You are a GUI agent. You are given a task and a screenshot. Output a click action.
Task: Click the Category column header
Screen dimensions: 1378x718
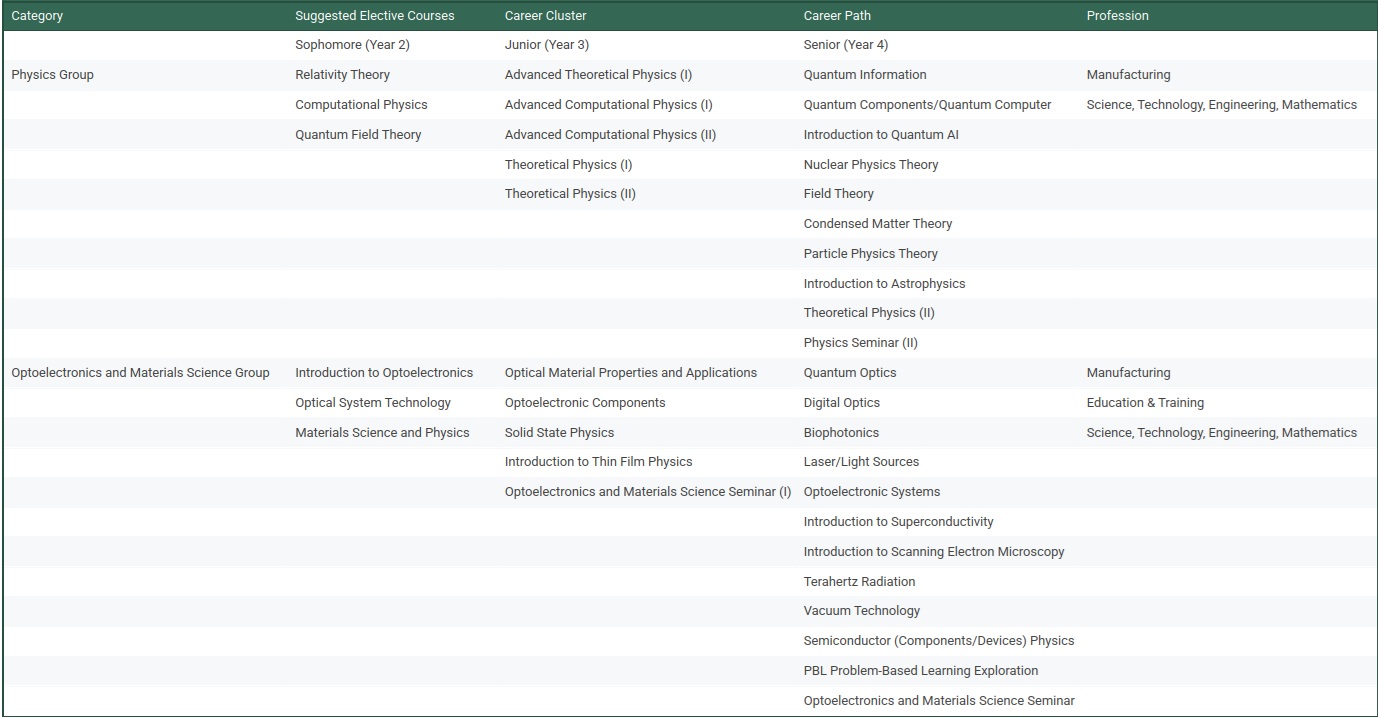pos(38,16)
